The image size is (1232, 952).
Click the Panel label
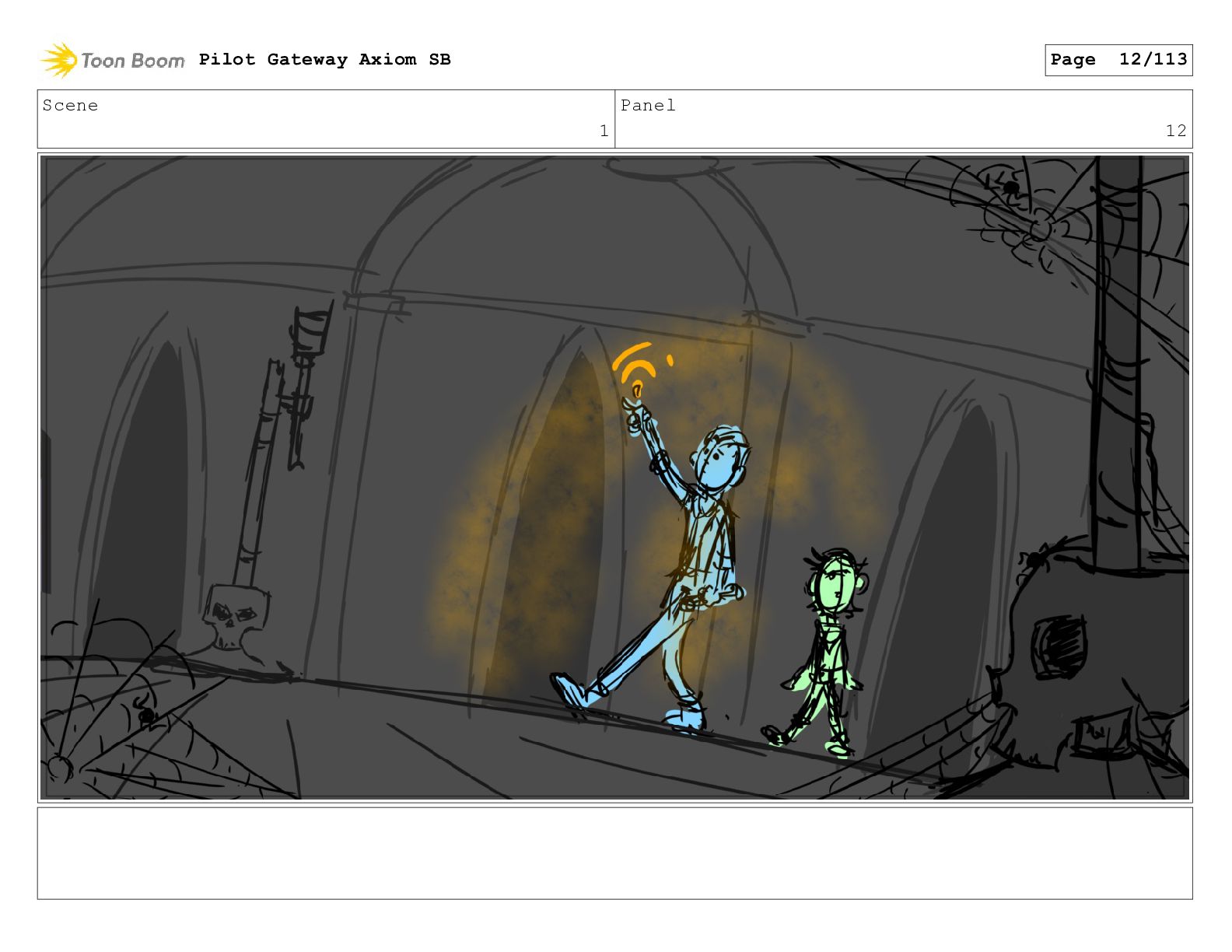(648, 106)
